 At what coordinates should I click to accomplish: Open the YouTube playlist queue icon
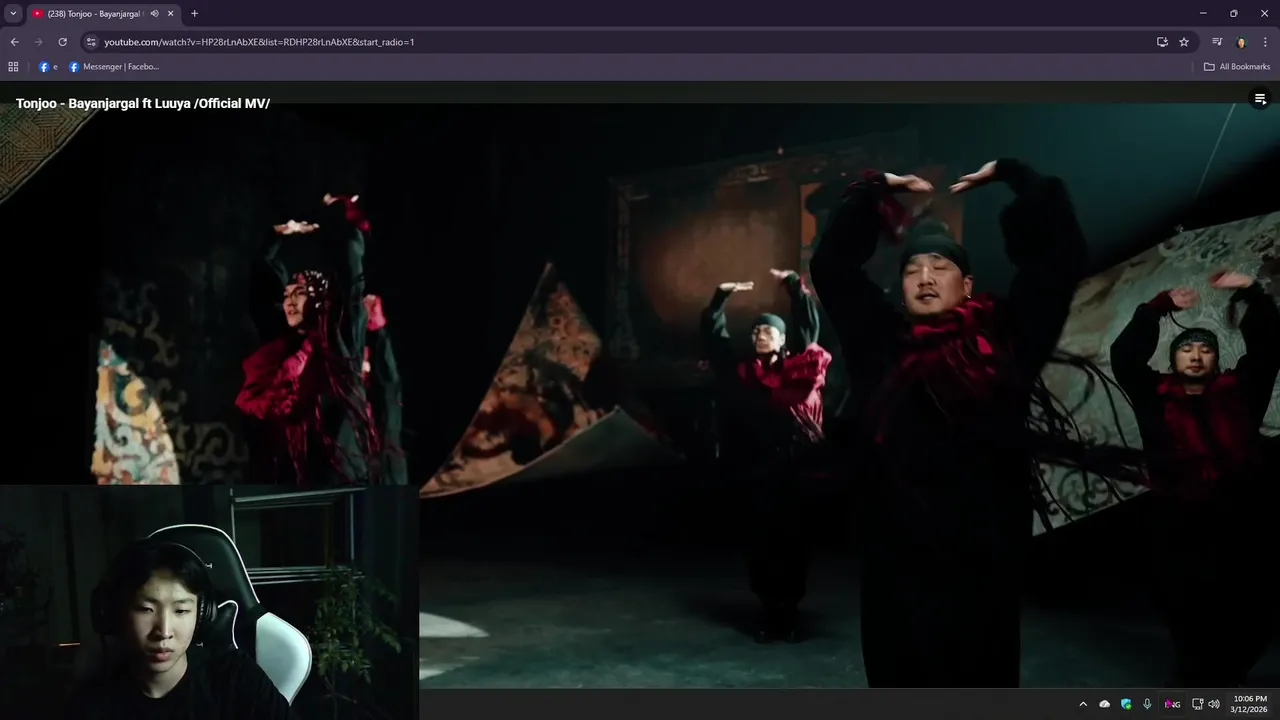coord(1260,99)
